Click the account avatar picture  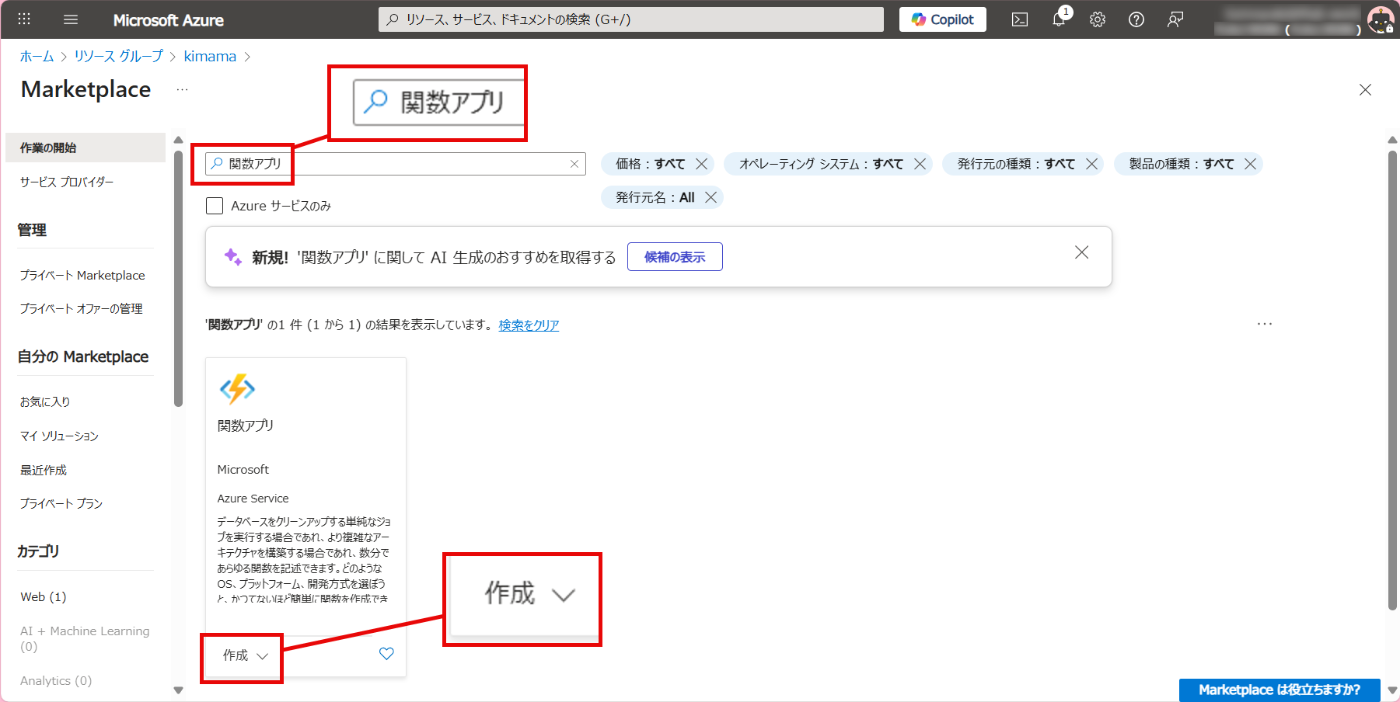tap(1379, 20)
